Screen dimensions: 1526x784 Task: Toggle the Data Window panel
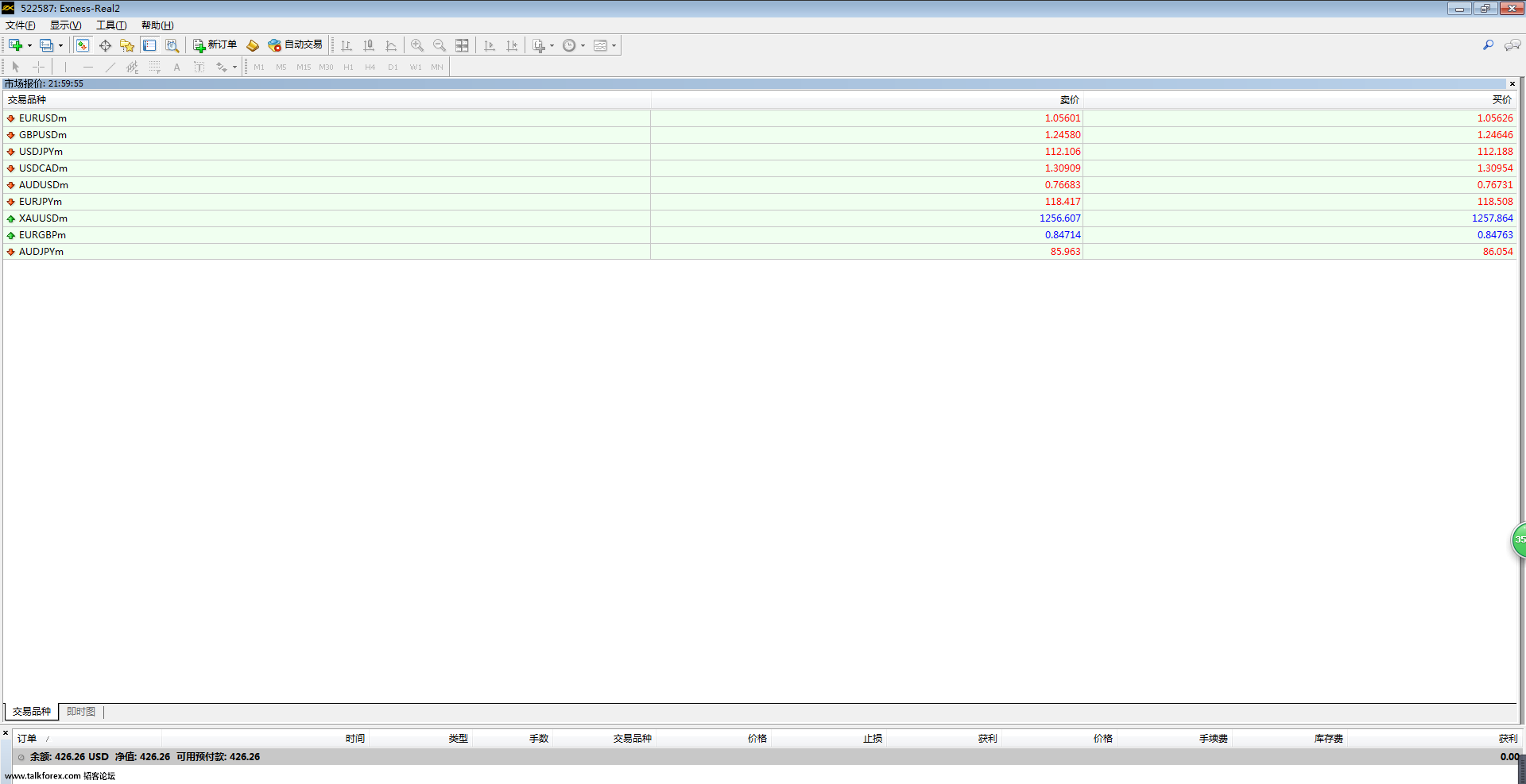(x=105, y=45)
